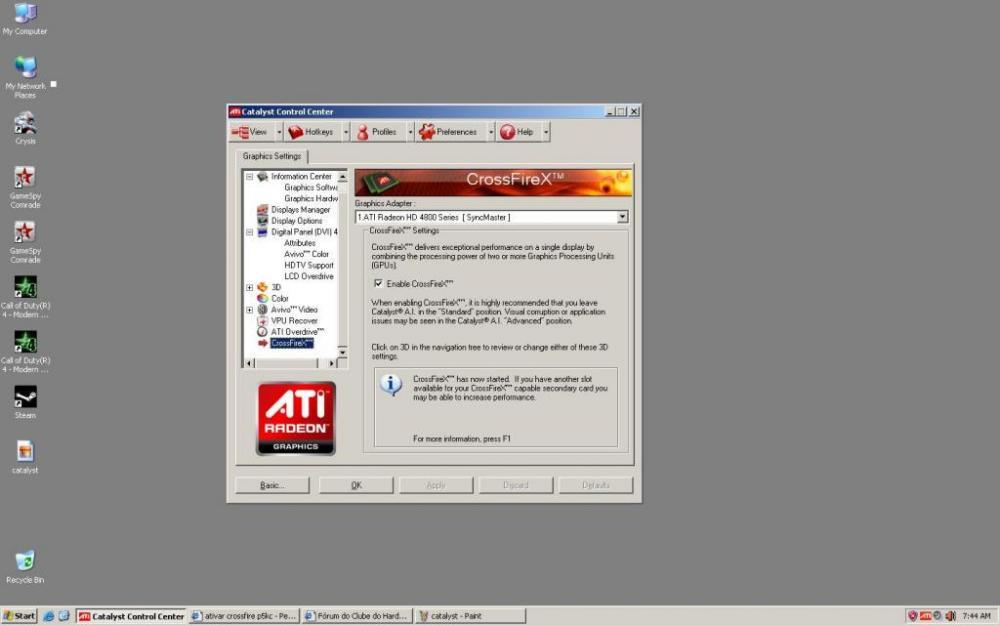
Task: Click the Defaults button
Action: click(x=596, y=485)
